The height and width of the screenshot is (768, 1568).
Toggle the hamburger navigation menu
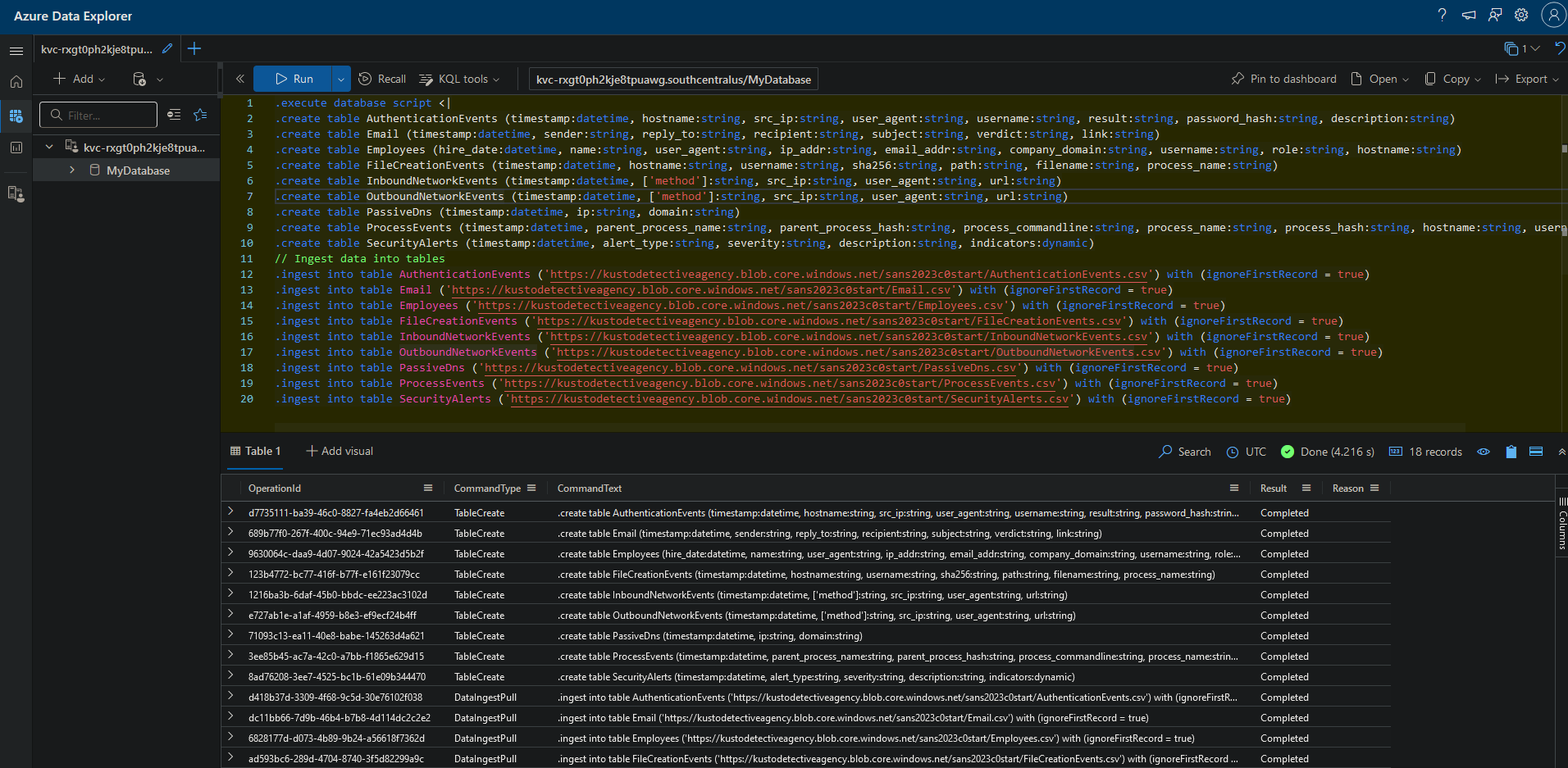coord(16,50)
